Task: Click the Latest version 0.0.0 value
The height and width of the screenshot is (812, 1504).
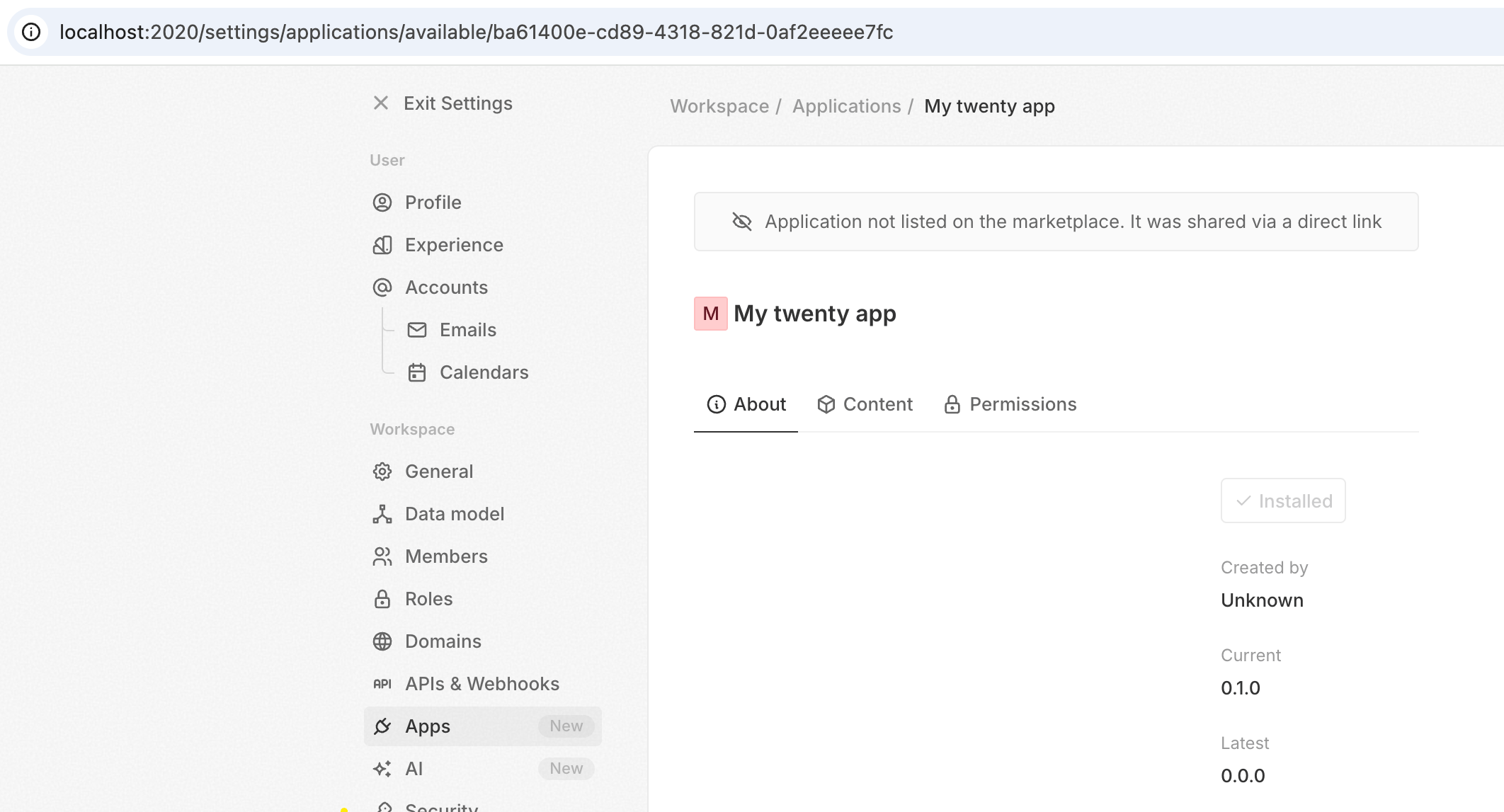Action: tap(1243, 776)
